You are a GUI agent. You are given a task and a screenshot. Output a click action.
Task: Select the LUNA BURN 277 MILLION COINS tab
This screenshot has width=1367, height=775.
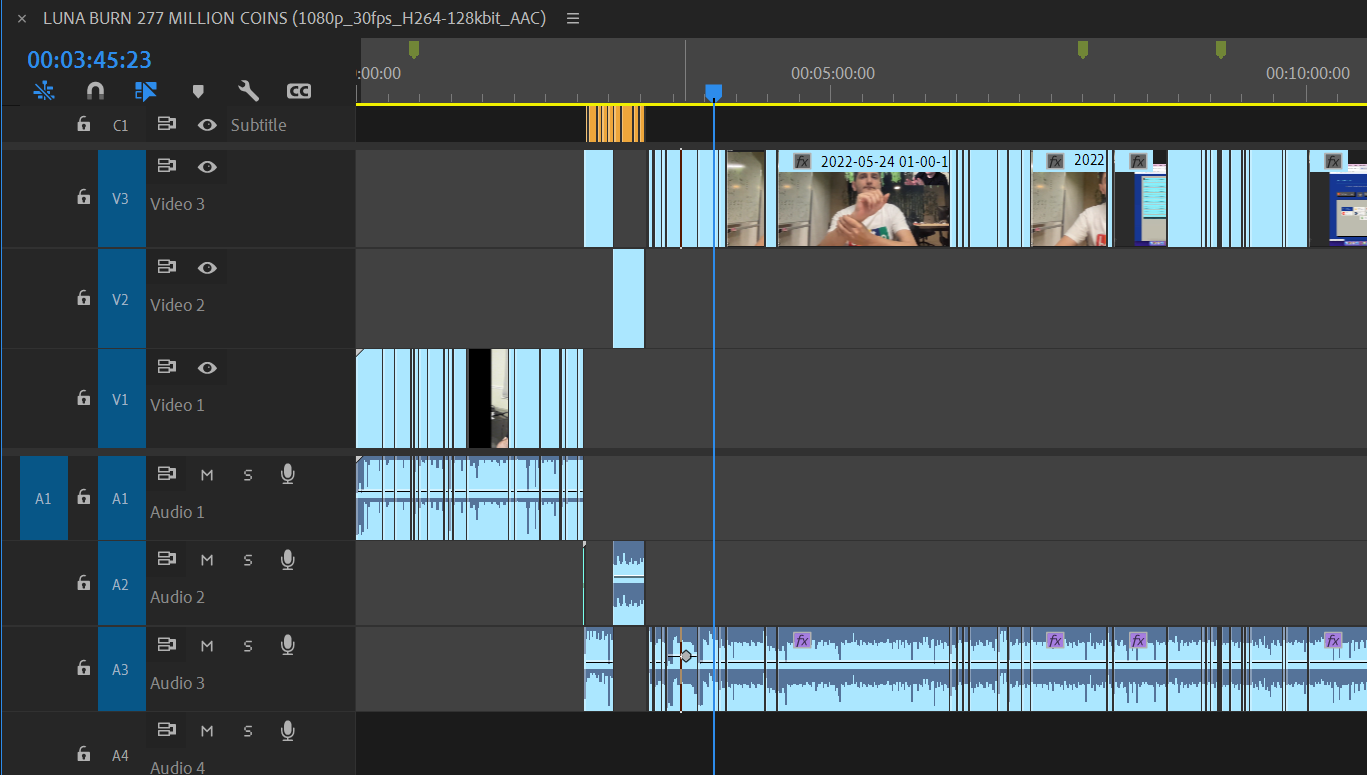294,18
